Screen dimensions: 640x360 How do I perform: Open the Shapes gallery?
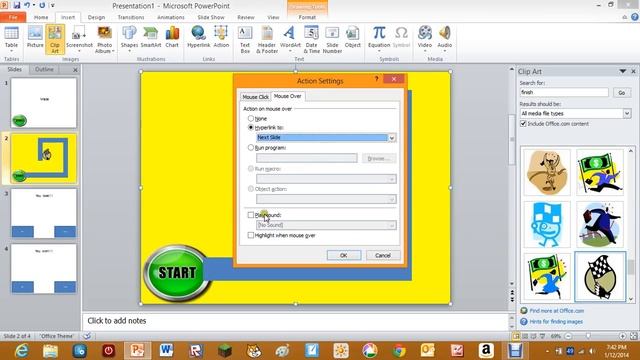129,39
